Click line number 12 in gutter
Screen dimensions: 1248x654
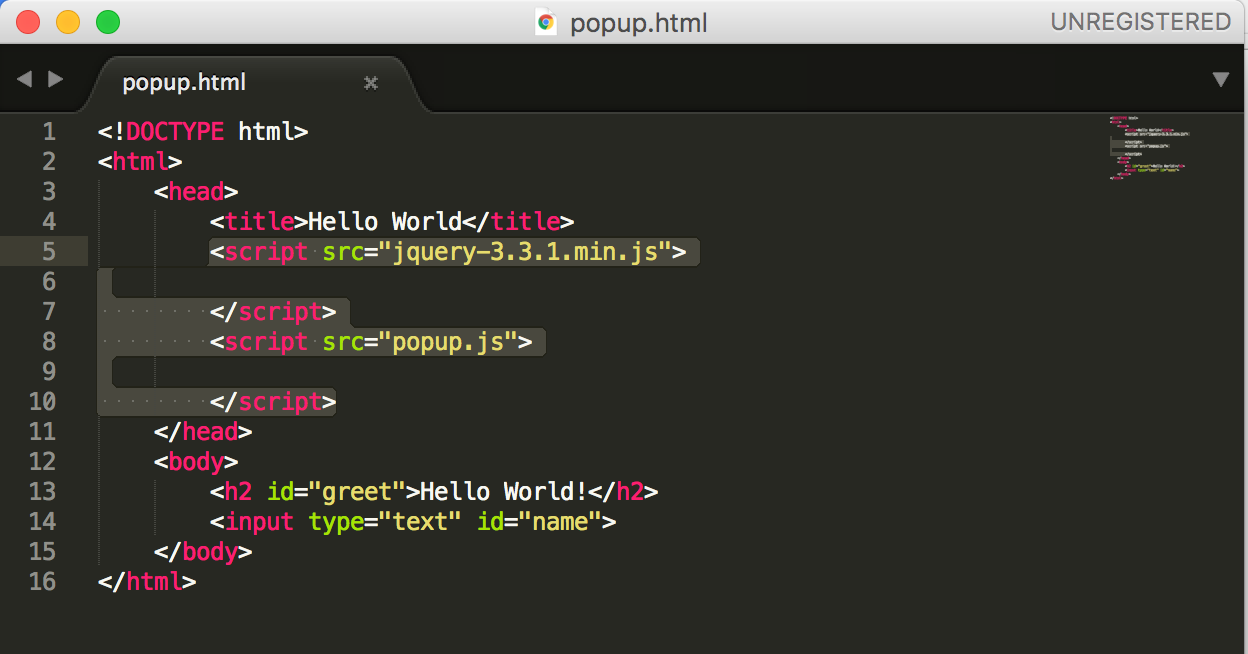pos(43,462)
